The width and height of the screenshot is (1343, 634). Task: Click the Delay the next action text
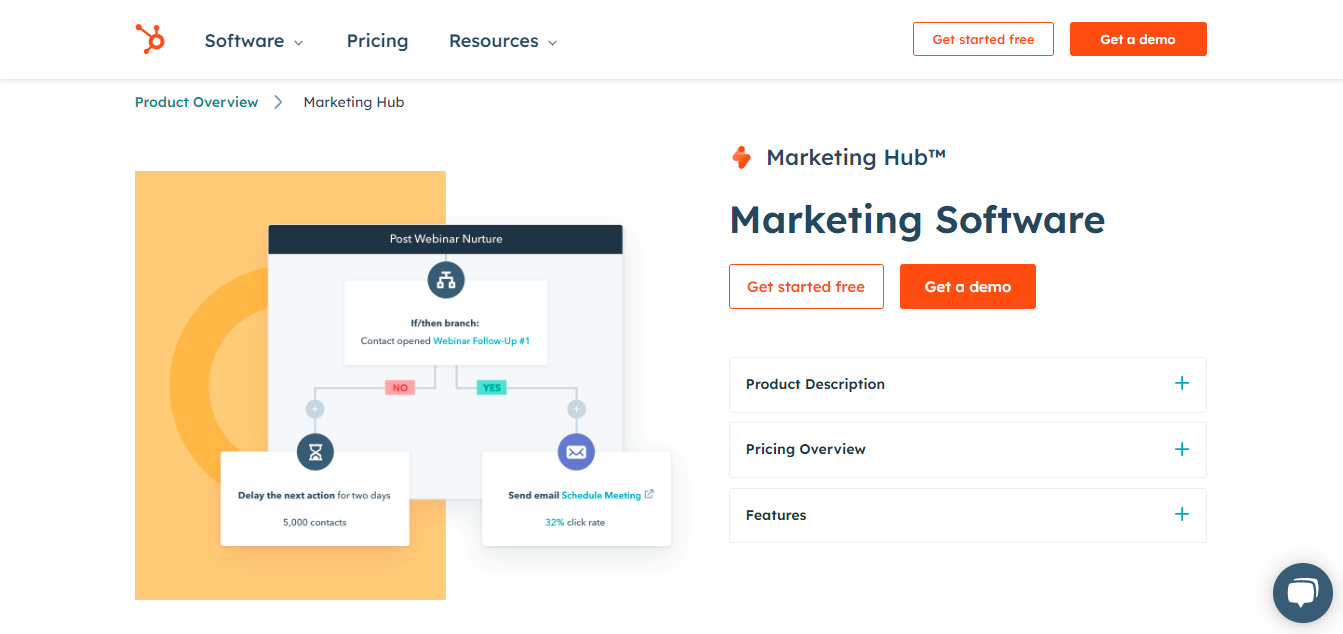[x=286, y=495]
